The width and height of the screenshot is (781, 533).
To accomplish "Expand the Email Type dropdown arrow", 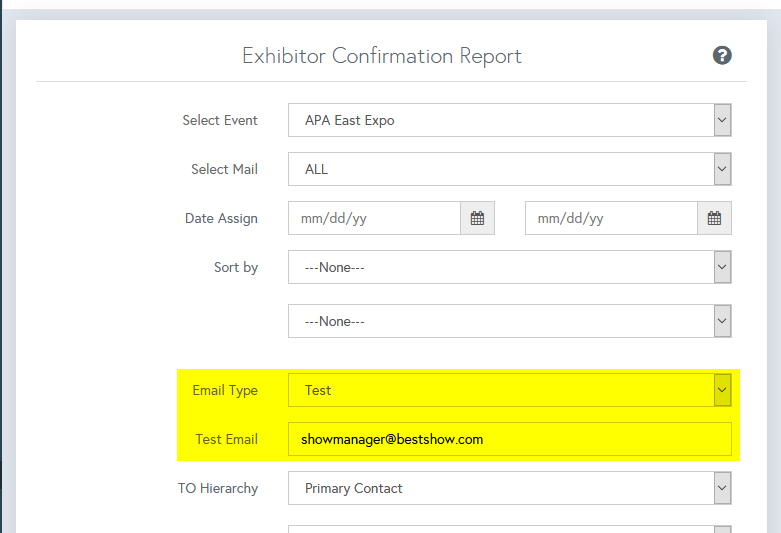I will click(x=722, y=390).
